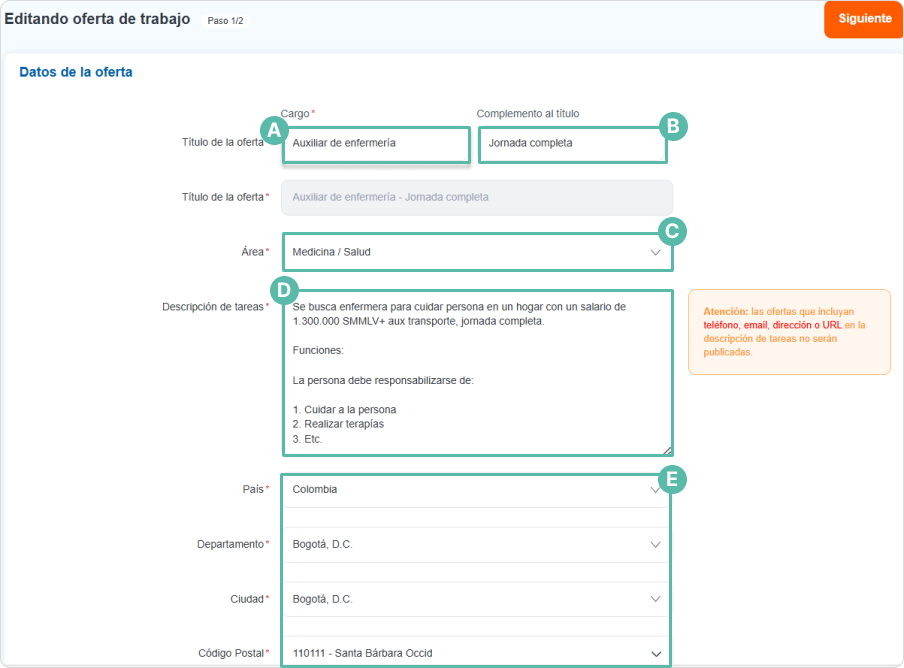Click the Editando oferta de trabajo page title
The width and height of the screenshot is (904, 668).
tap(97, 19)
